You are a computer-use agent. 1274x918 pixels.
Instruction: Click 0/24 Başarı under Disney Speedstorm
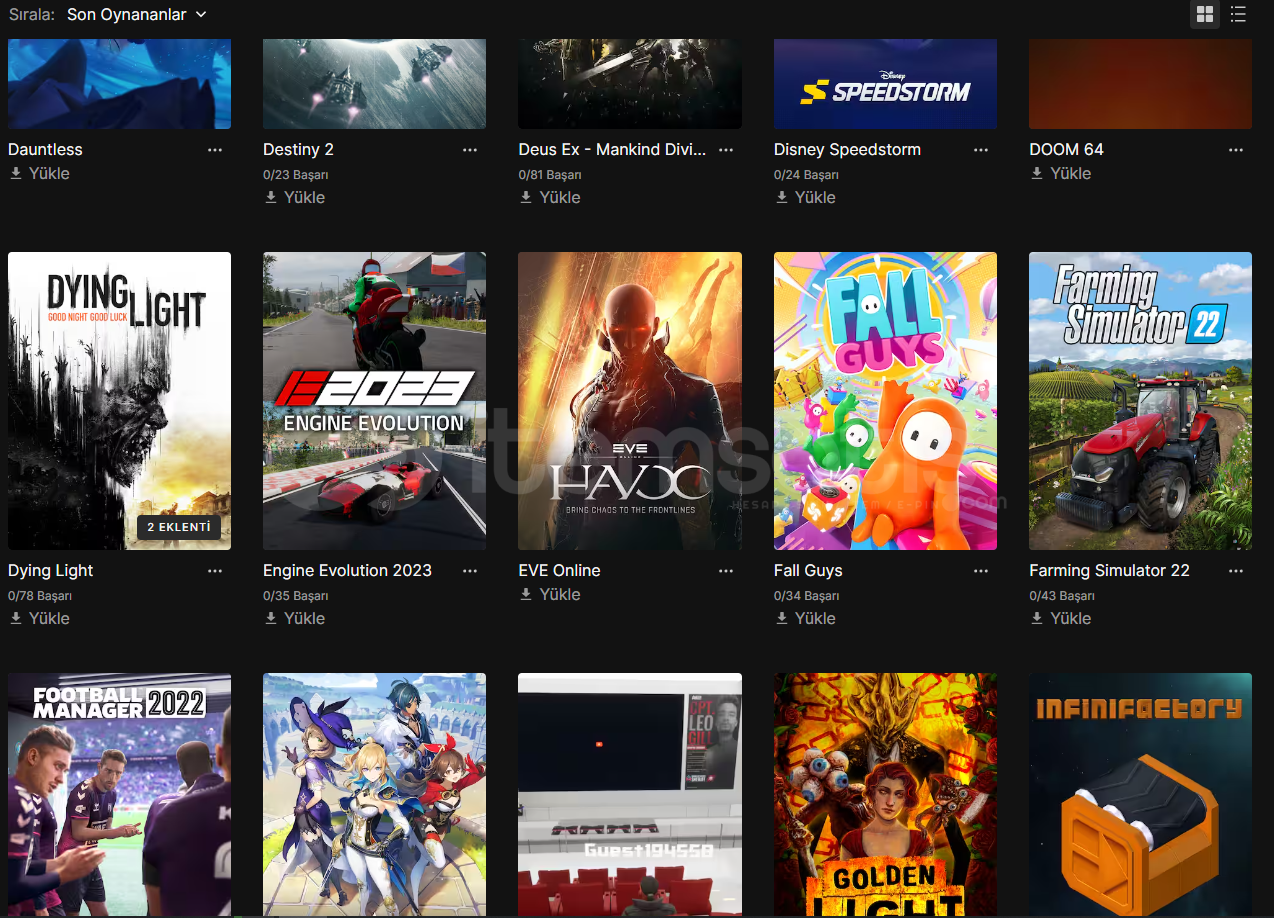tap(806, 175)
